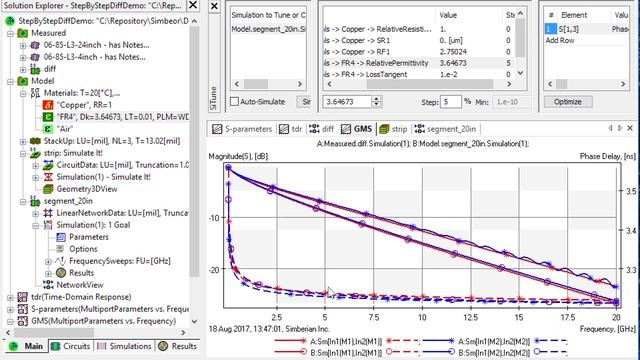Screen dimensions: 640x360
Task: Click the Min value field
Action: click(x=511, y=102)
